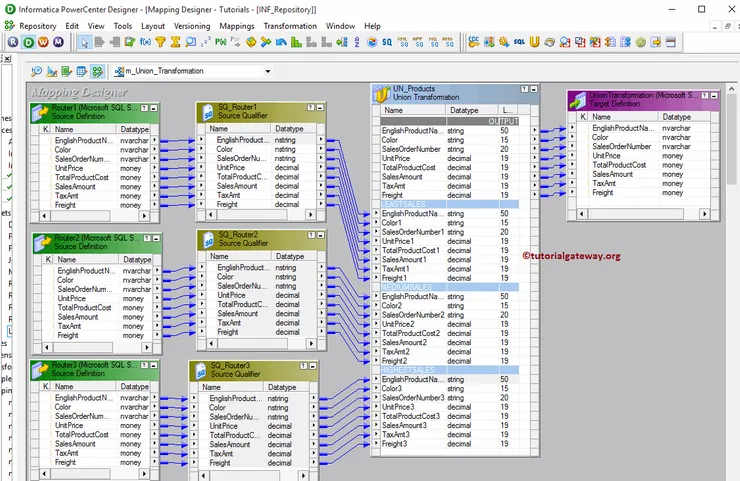Click the help '?' button on UN_Products
Image resolution: width=740 pixels, height=481 pixels.
pyautogui.click(x=525, y=89)
